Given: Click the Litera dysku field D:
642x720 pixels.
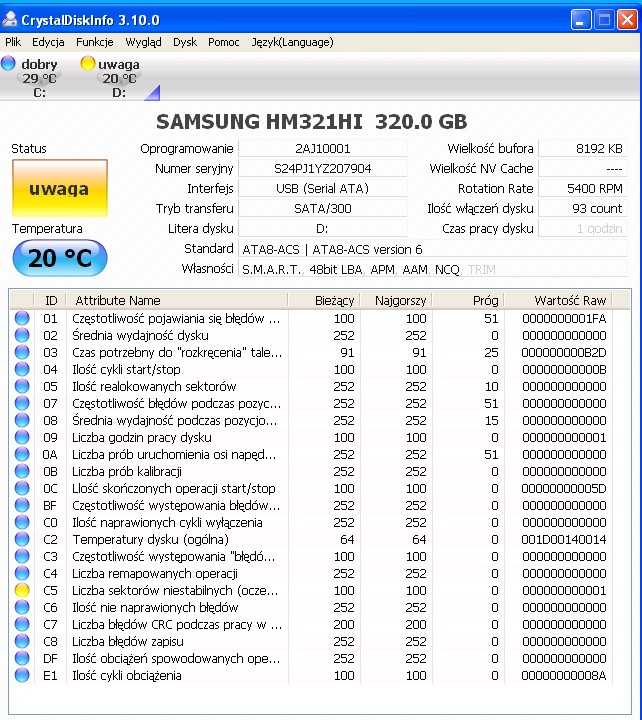Looking at the screenshot, I should (322, 228).
